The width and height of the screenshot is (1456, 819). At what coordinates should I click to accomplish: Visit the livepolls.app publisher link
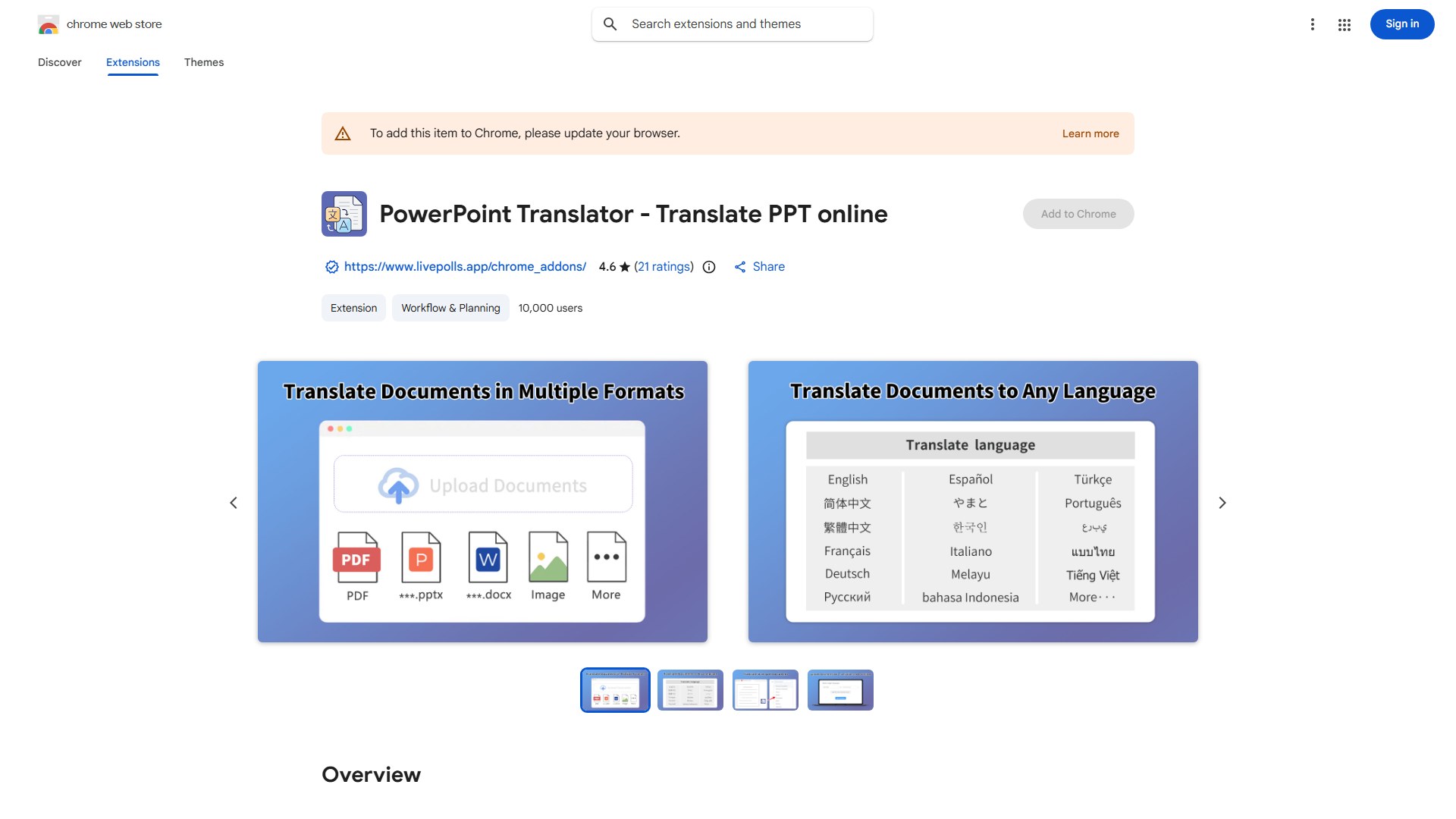point(464,266)
